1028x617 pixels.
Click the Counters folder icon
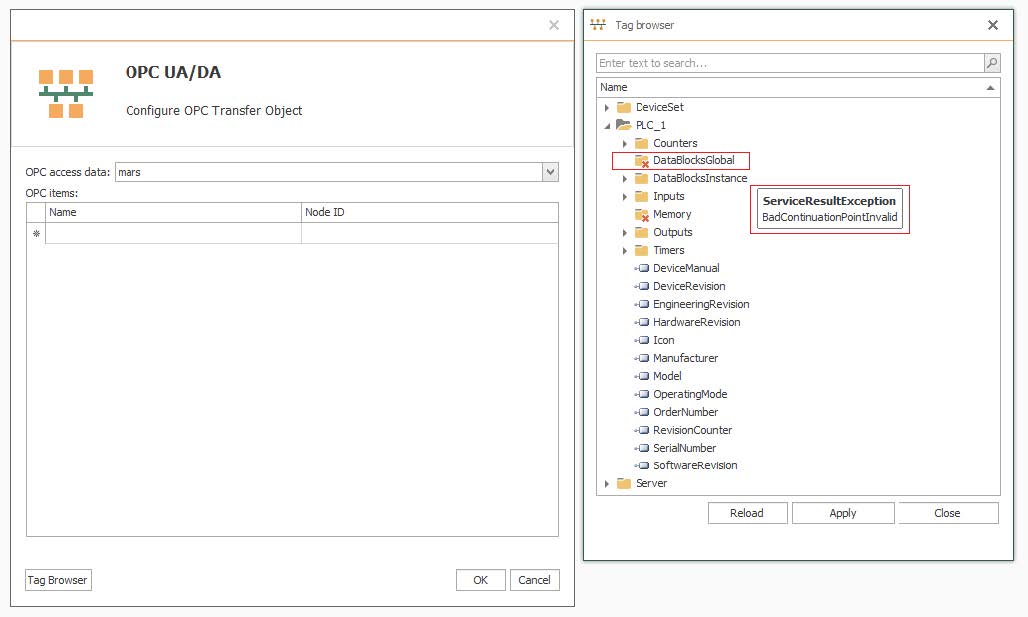[642, 143]
